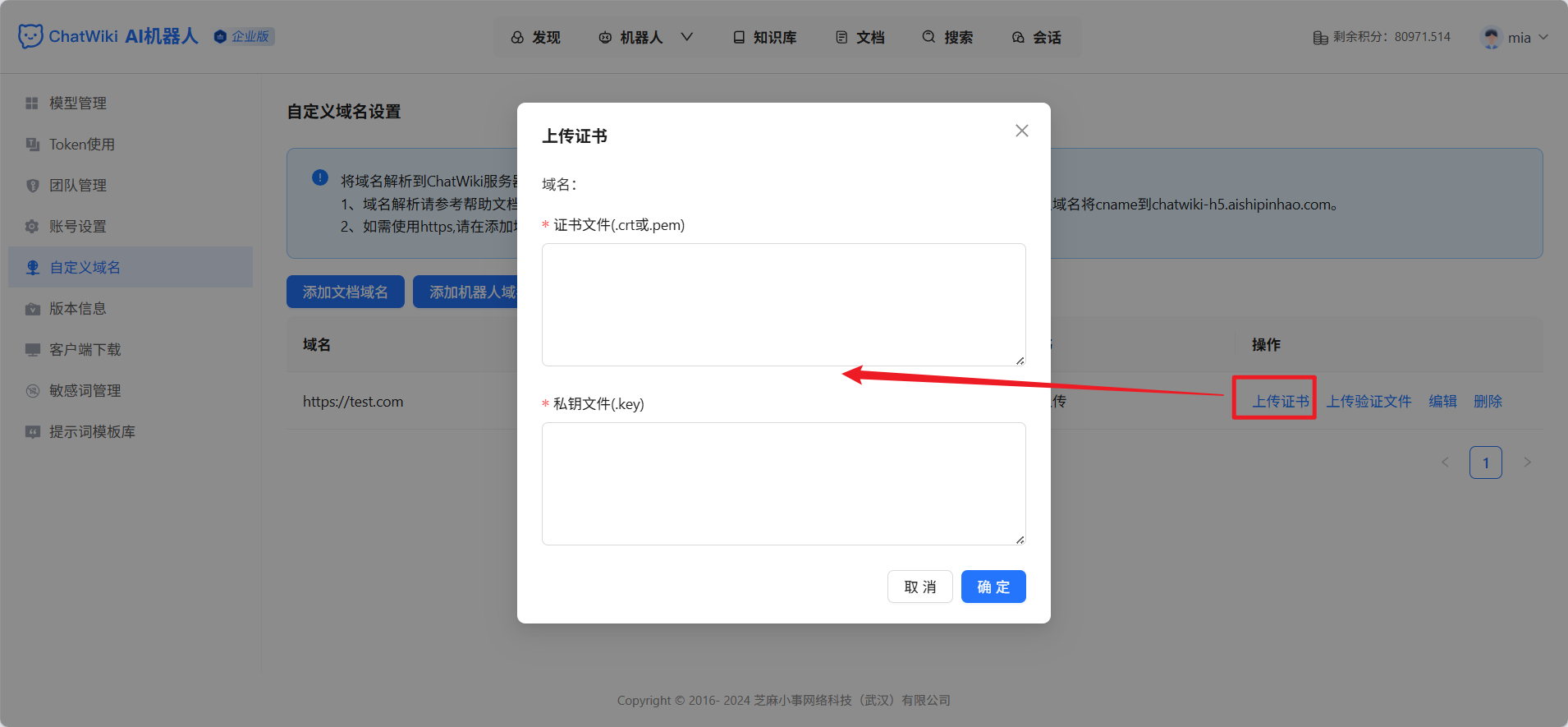
Task: Open the 发现 nav tab
Action: pos(535,37)
